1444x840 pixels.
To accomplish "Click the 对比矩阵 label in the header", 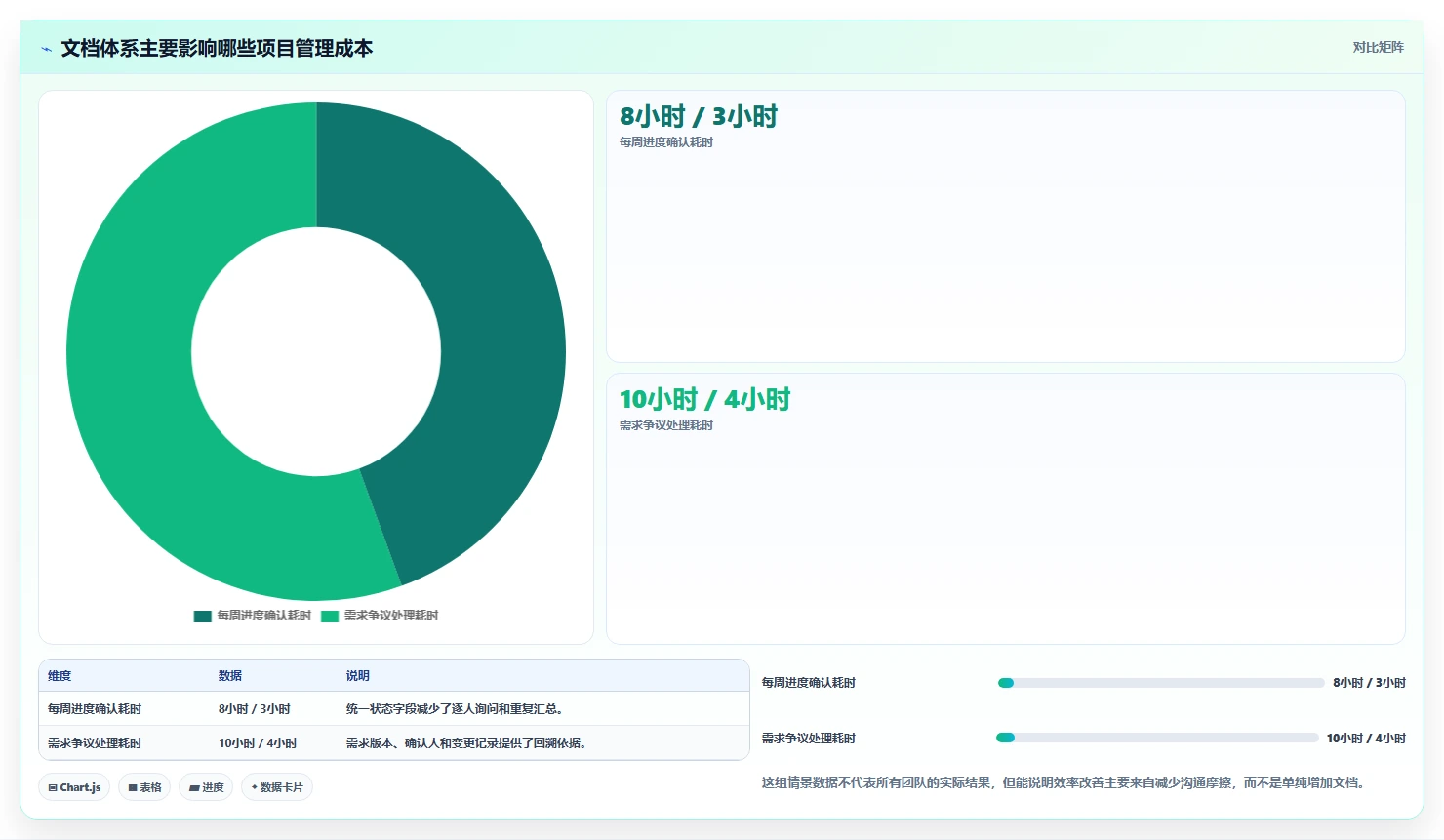I will [1378, 47].
